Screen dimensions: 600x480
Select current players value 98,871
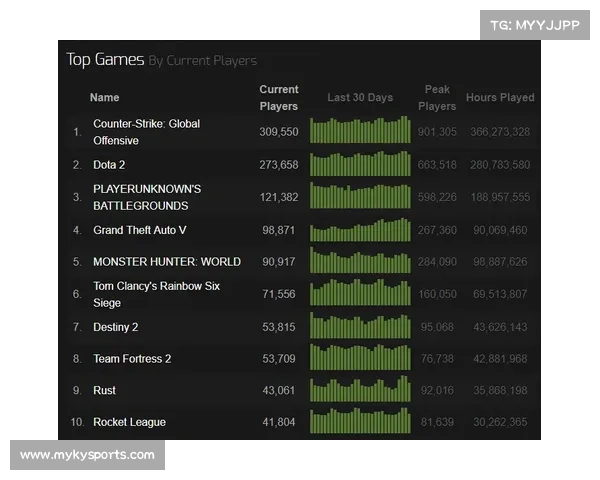[279, 230]
